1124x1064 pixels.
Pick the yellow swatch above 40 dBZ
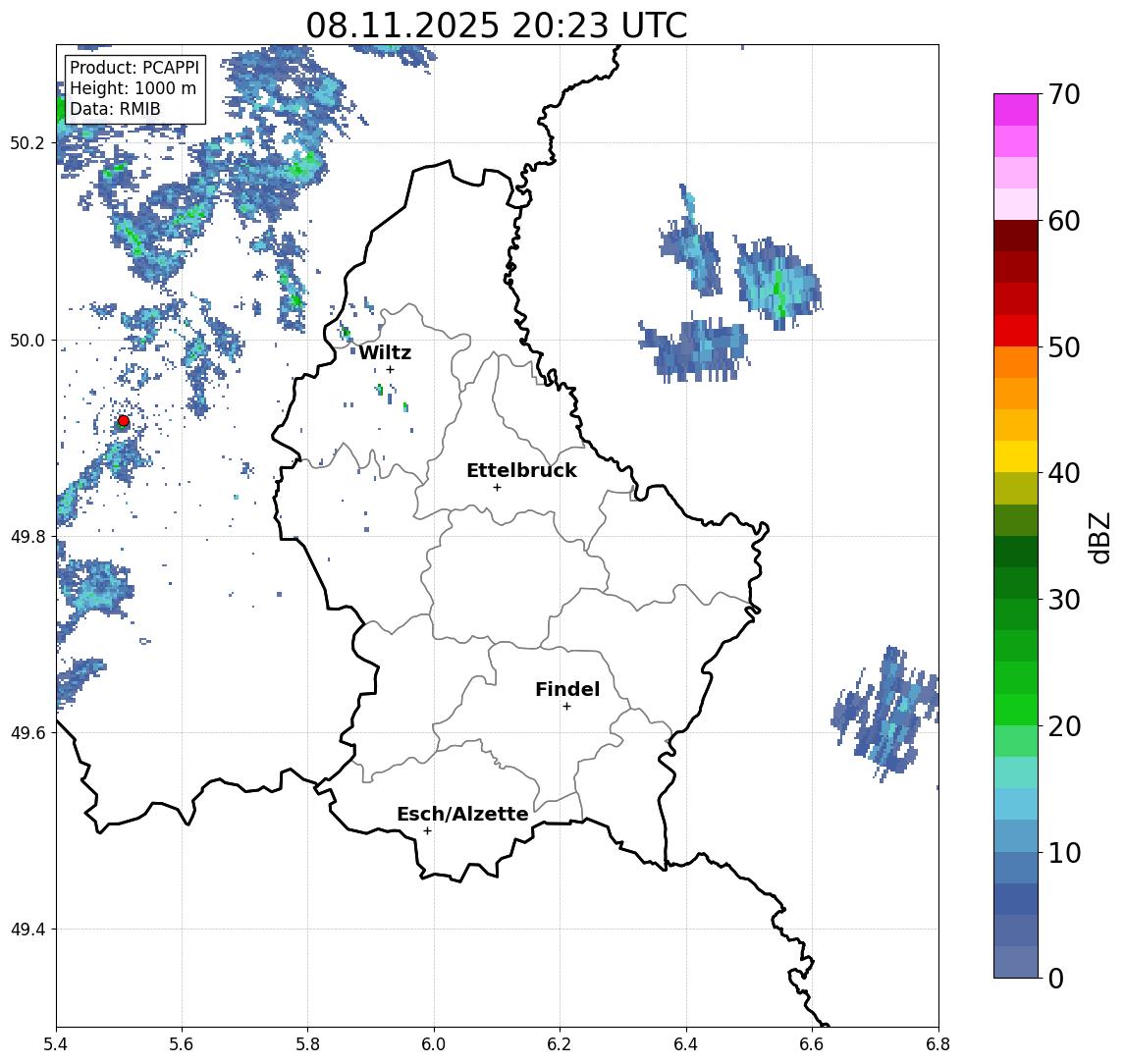click(x=1016, y=456)
